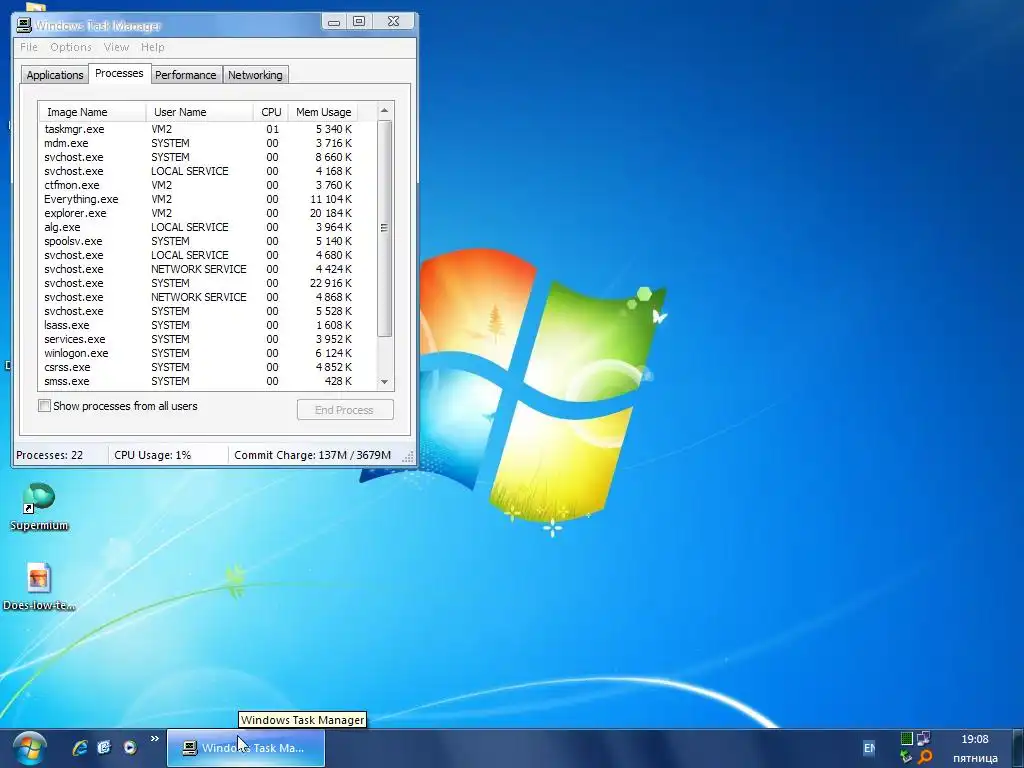Select svchost.exe using 5 528 K memory

coord(198,312)
